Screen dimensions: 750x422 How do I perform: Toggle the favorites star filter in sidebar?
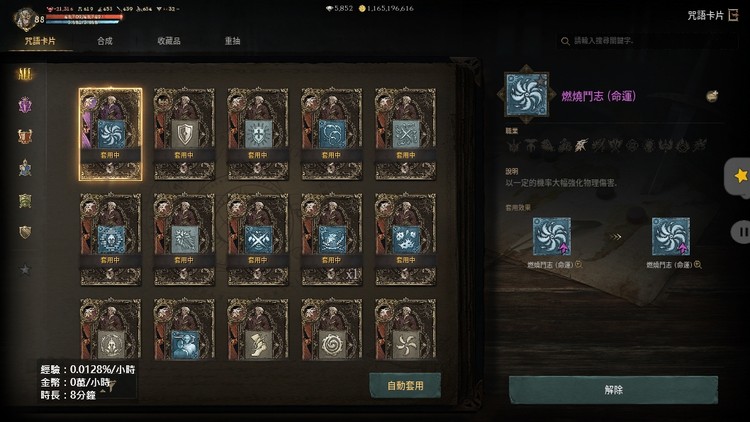click(25, 269)
